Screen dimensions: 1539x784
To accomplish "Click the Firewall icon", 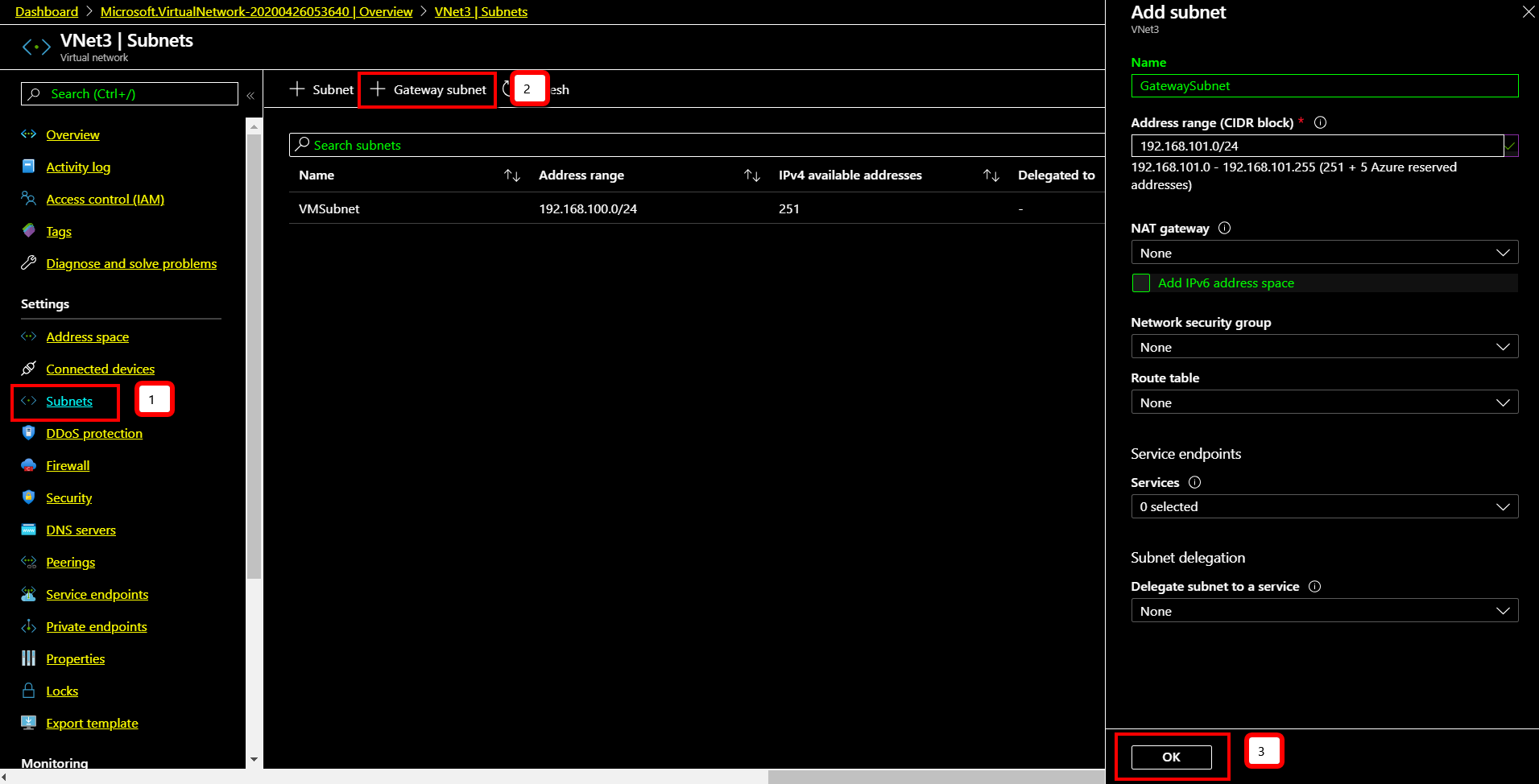I will (29, 465).
